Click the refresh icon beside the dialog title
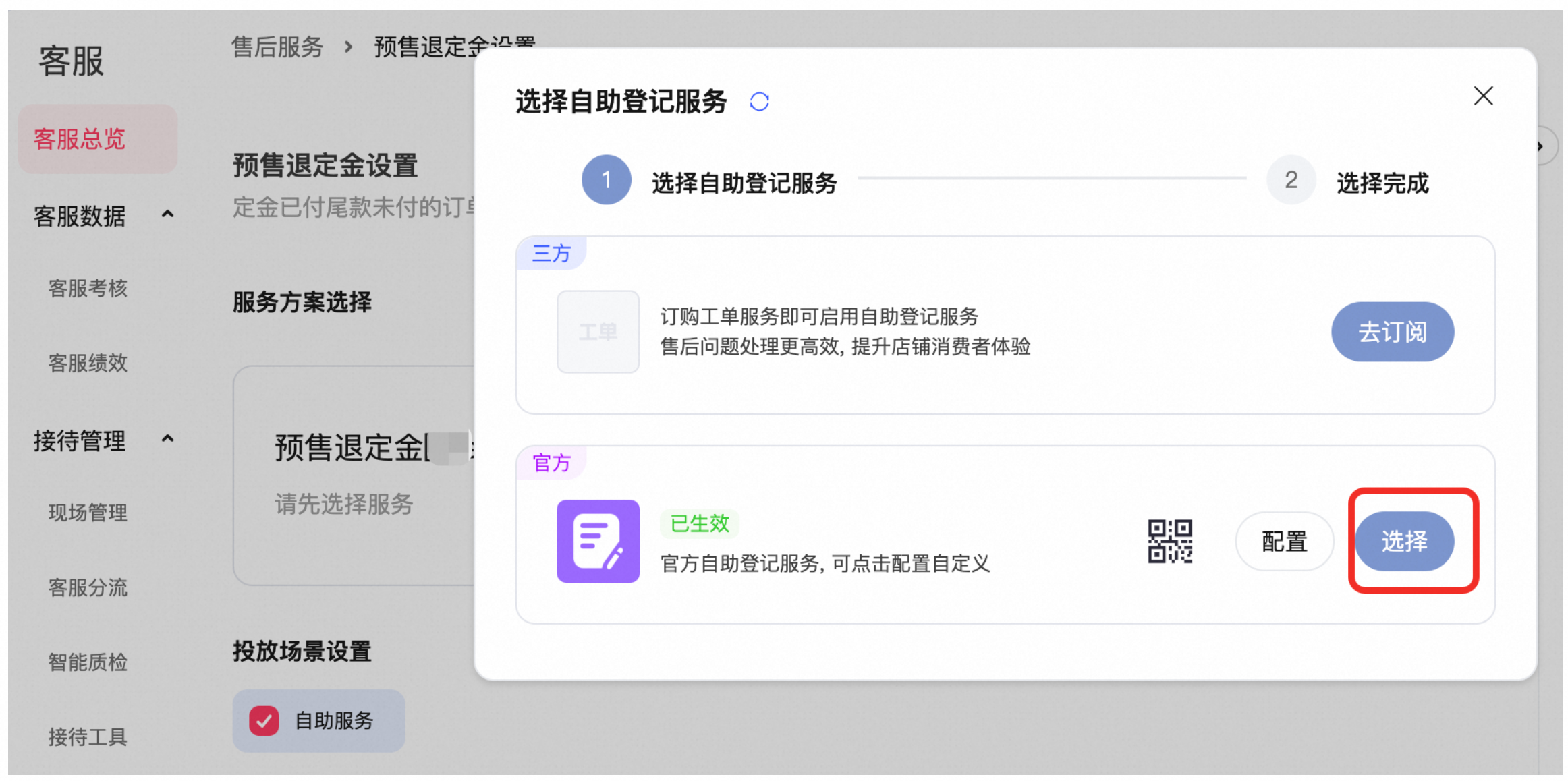 [759, 102]
